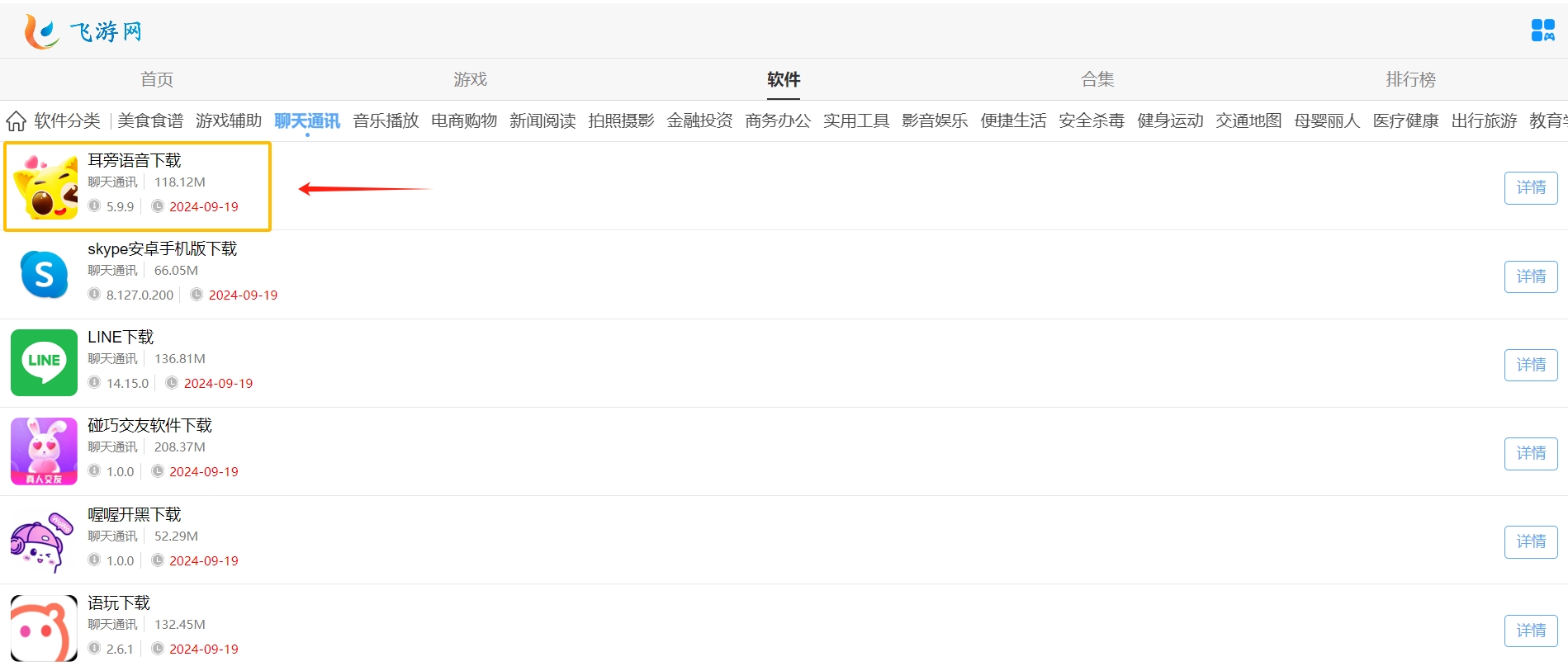
Task: Click the 132.45M size text
Action: (180, 624)
